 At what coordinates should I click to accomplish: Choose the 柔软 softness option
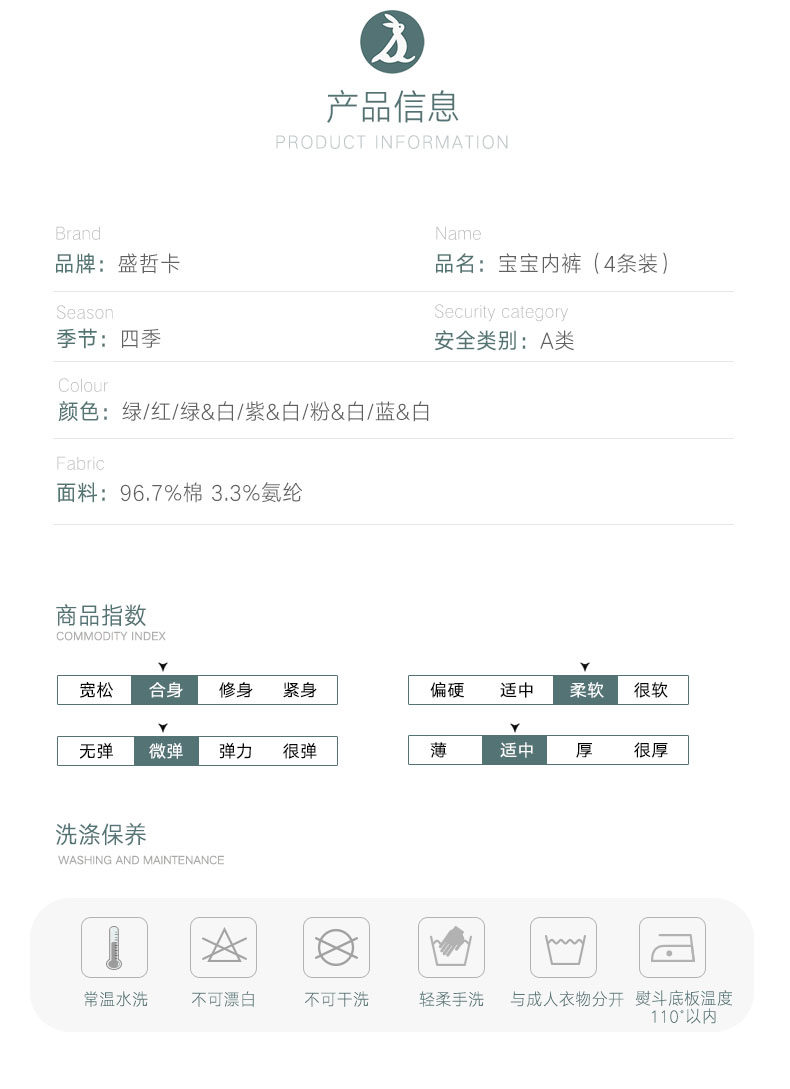[x=586, y=690]
